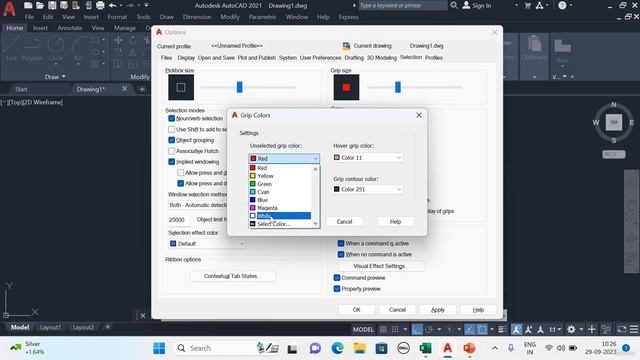Enable Associative Hatch checkbox
The height and width of the screenshot is (360, 640).
171,151
